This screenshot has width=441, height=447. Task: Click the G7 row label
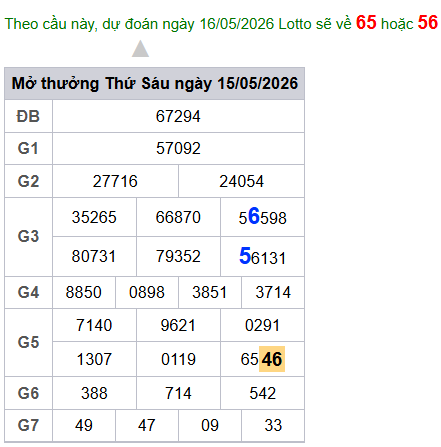(28, 426)
